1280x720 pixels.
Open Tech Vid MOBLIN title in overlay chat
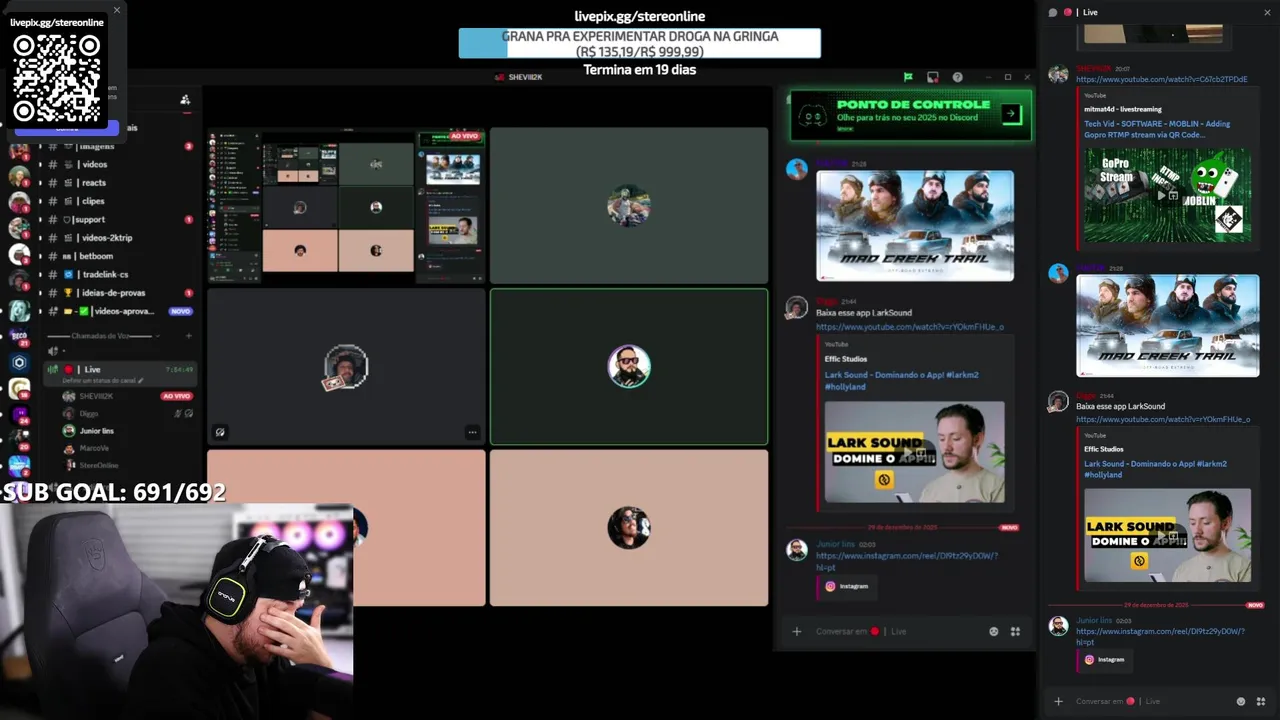point(1157,129)
